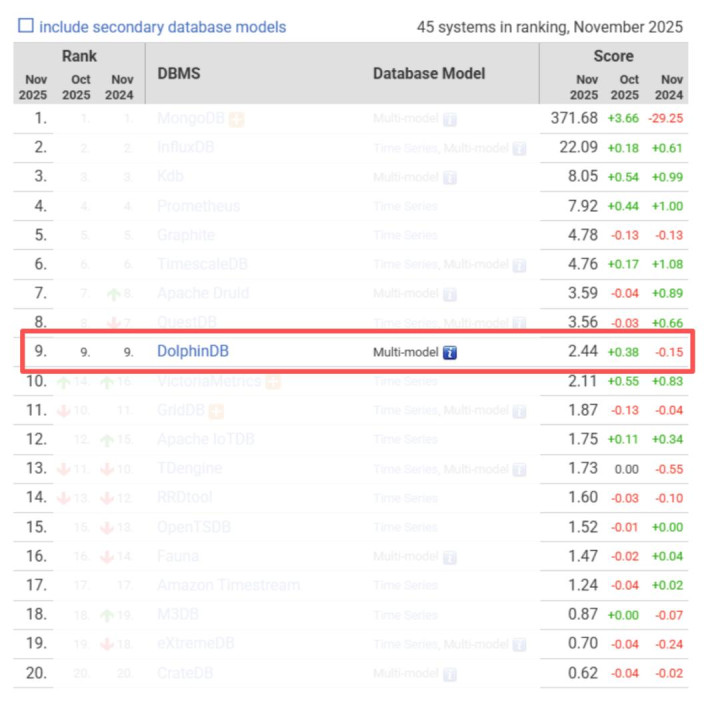This screenshot has height=712, width=720.
Task: Click info icon in the InfluxDB row
Action: [x=519, y=149]
